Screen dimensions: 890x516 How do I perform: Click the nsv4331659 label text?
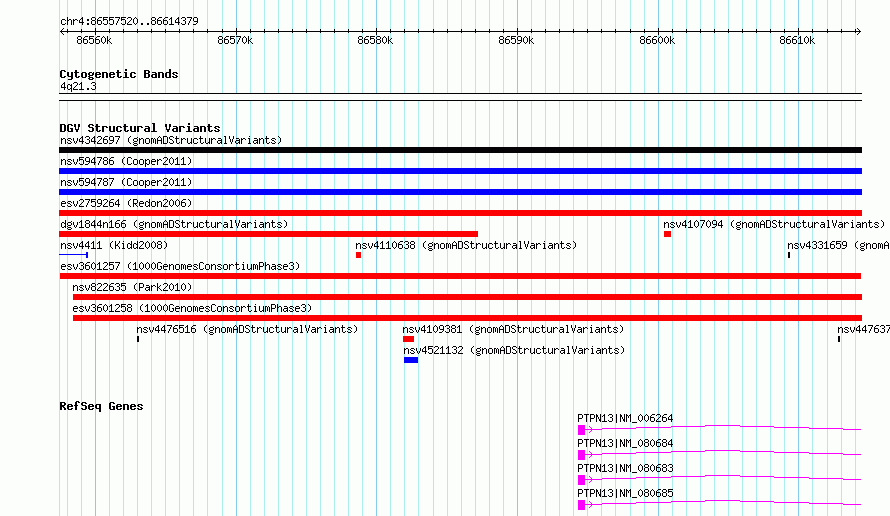click(838, 245)
